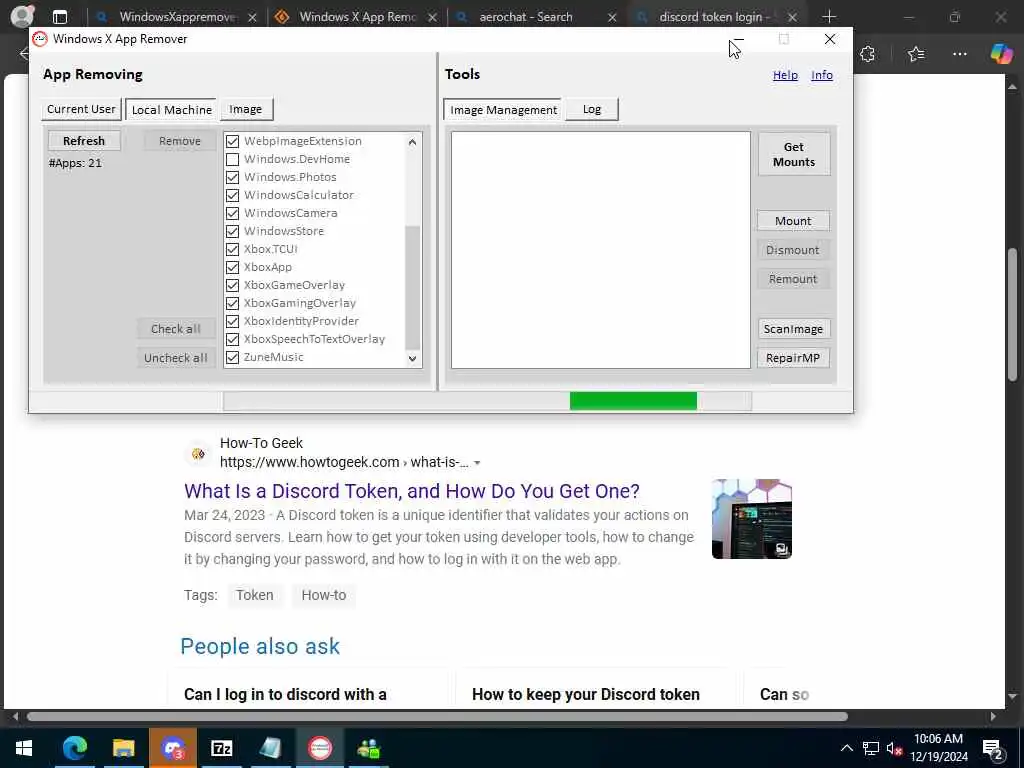1024x768 pixels.
Task: Click the muted volume tray icon
Action: point(894,748)
